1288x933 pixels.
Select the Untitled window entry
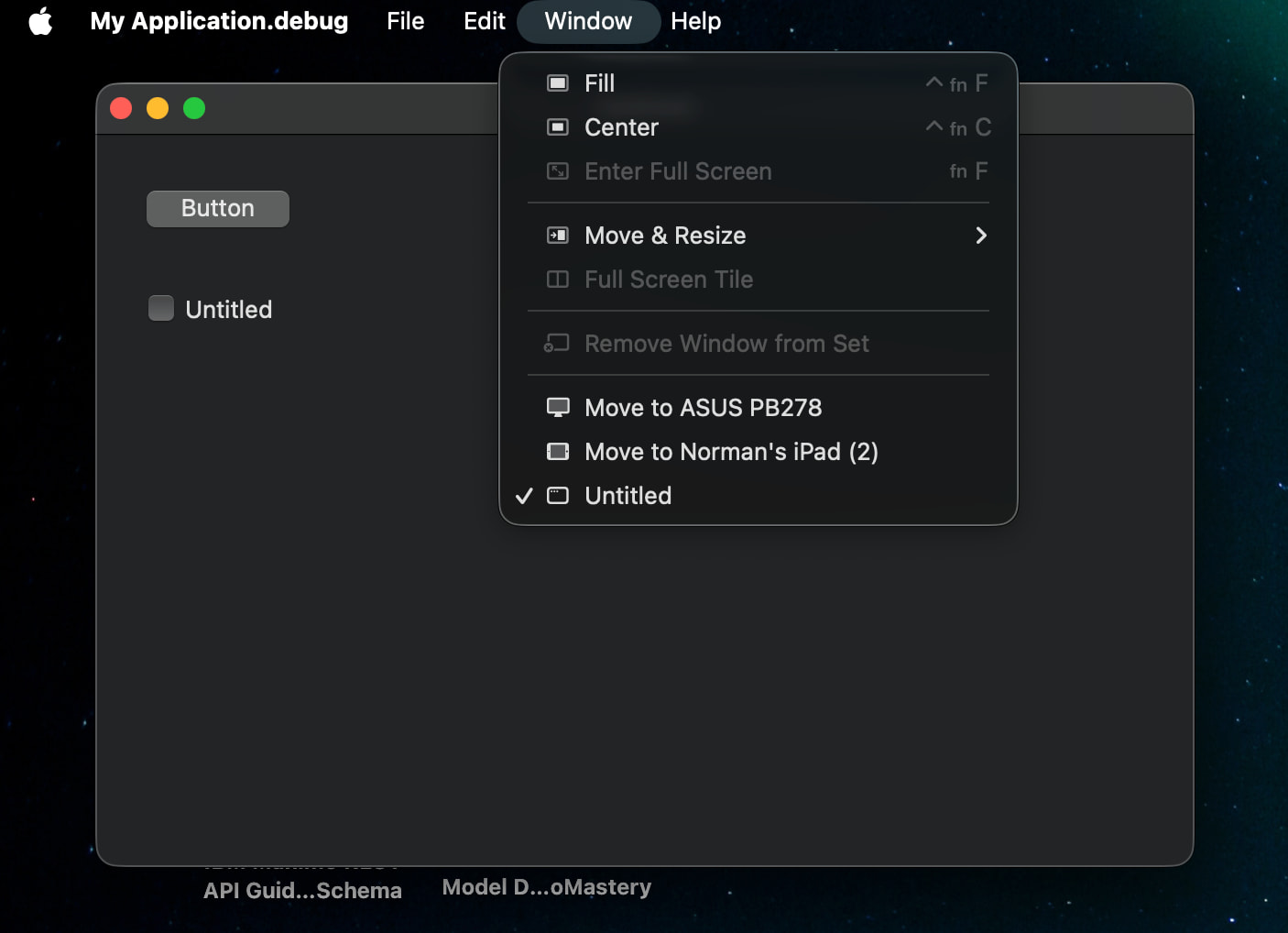pos(759,496)
